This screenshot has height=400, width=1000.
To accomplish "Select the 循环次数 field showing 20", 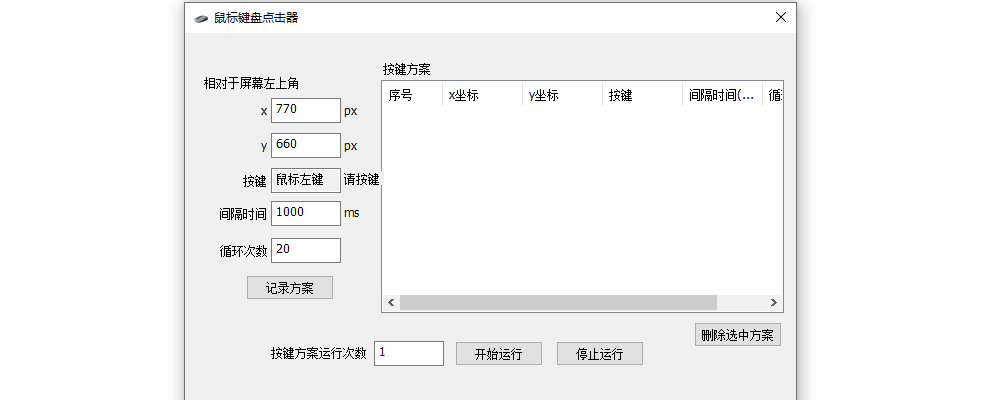I will tap(305, 250).
